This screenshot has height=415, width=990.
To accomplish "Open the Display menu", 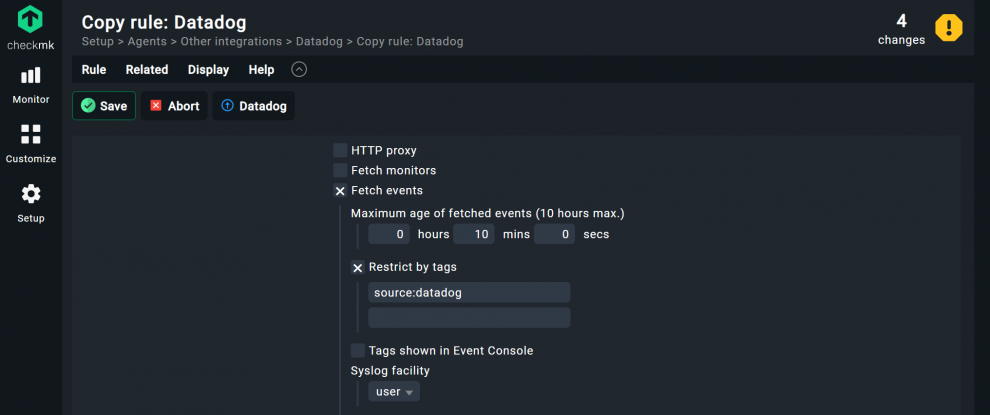I will [208, 69].
